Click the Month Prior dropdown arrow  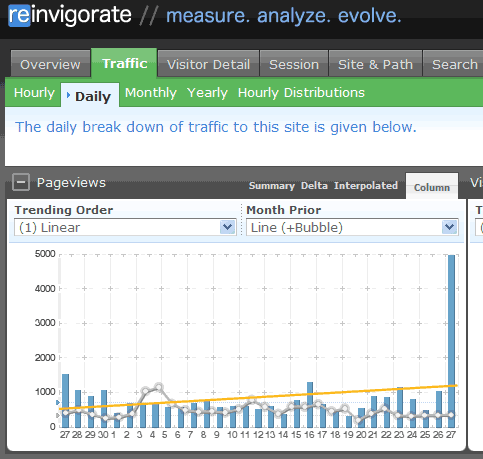449,228
